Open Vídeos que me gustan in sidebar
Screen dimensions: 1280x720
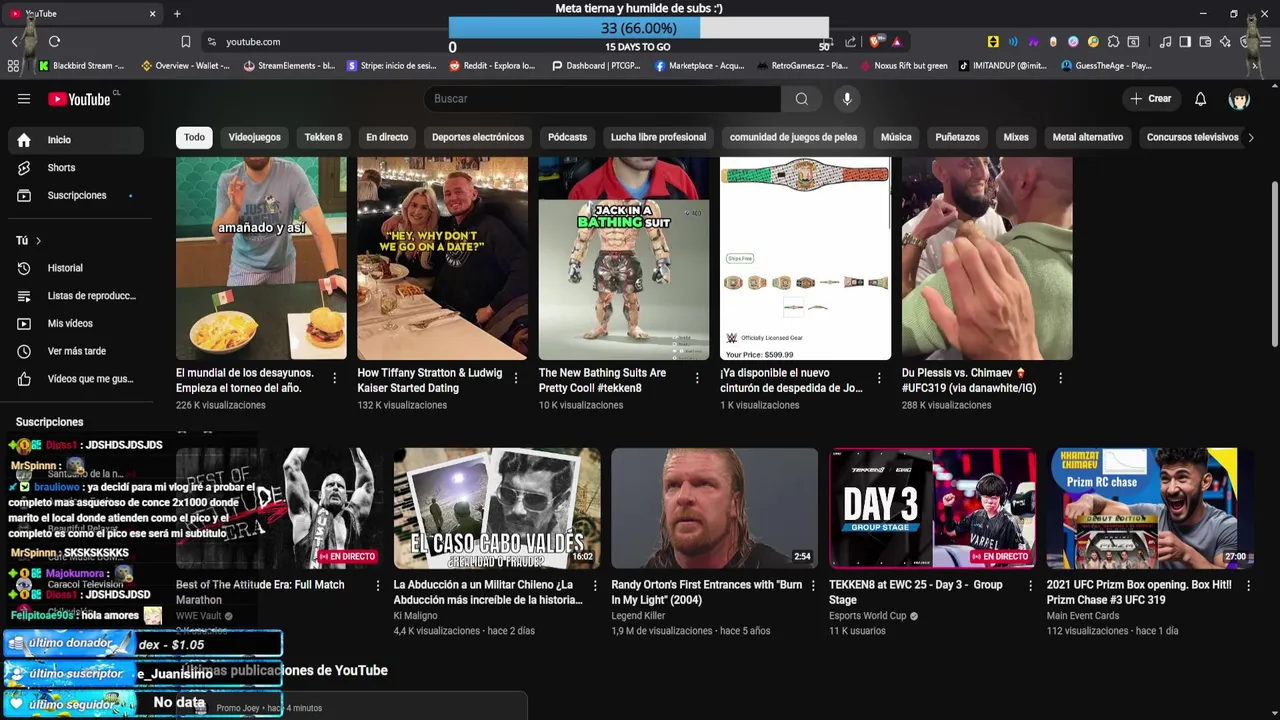pyautogui.click(x=76, y=379)
